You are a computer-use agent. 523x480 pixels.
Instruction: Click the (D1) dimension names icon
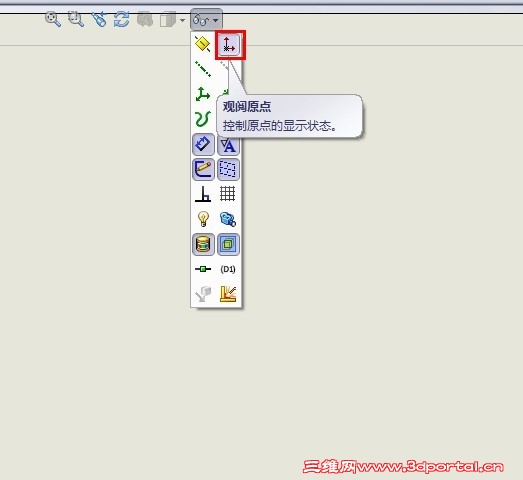click(x=228, y=269)
